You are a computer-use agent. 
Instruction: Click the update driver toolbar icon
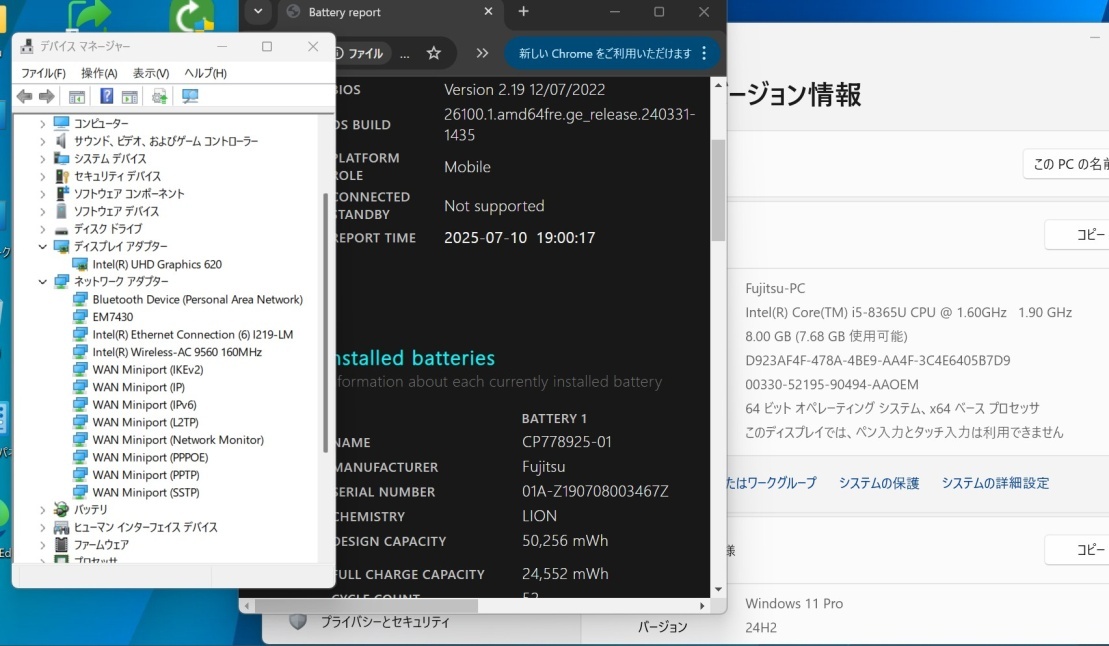pos(159,96)
